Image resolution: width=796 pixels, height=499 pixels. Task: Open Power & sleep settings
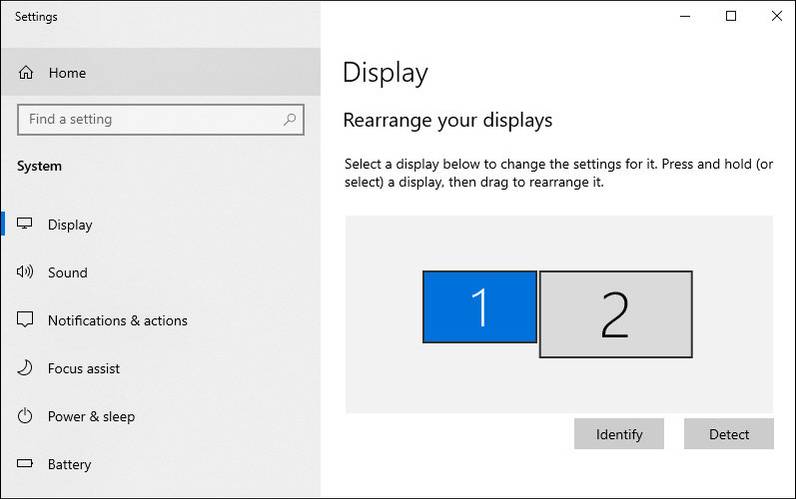click(x=91, y=417)
